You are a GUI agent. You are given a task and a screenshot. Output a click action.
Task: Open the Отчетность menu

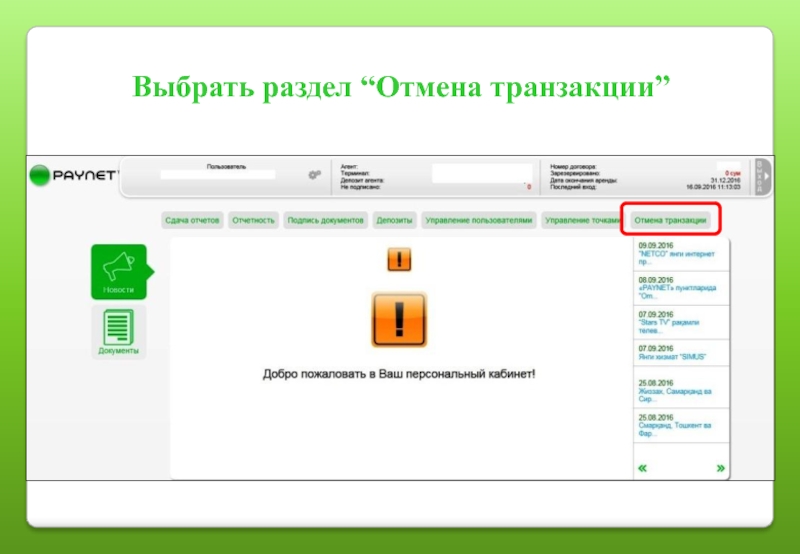click(253, 220)
